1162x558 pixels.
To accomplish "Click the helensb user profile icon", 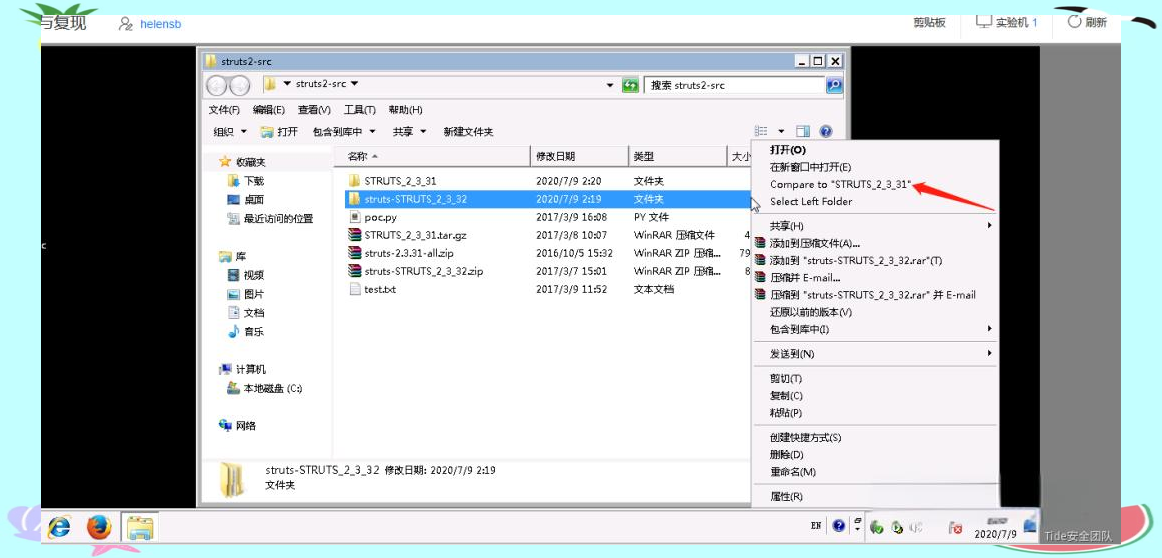I will coord(125,24).
